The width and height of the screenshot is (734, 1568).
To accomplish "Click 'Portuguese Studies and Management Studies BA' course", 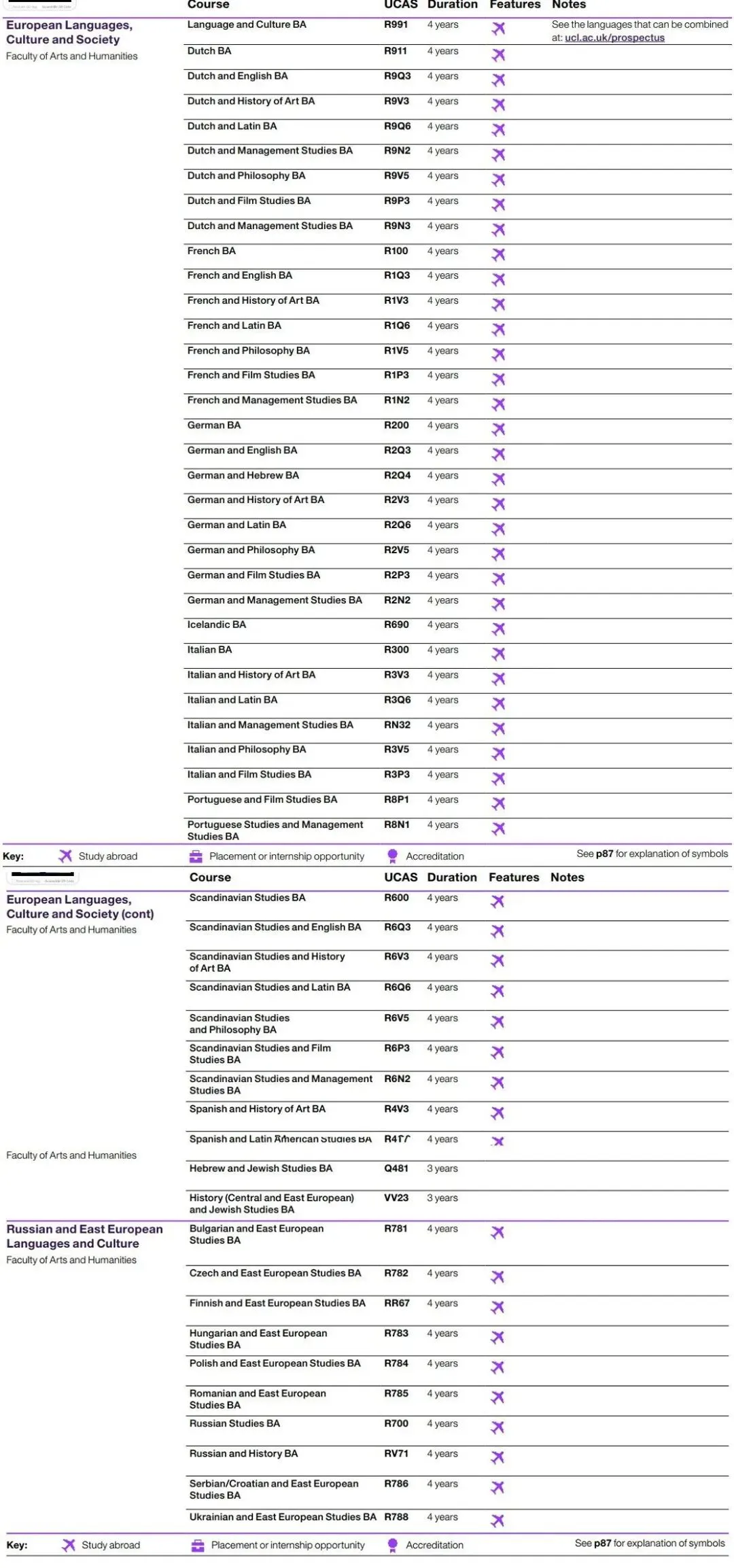I will 275,831.
